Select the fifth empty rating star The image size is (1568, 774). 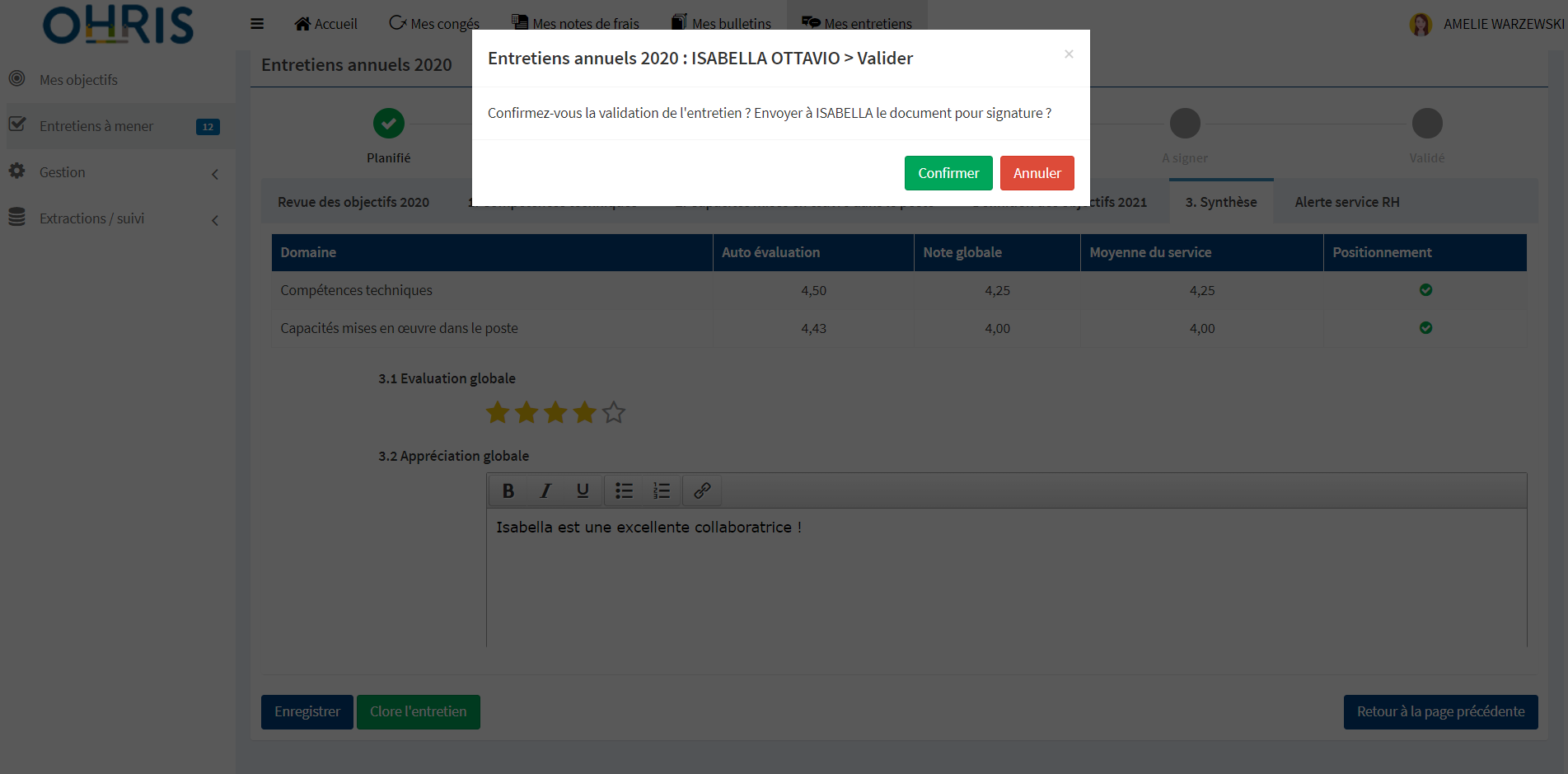(x=614, y=412)
